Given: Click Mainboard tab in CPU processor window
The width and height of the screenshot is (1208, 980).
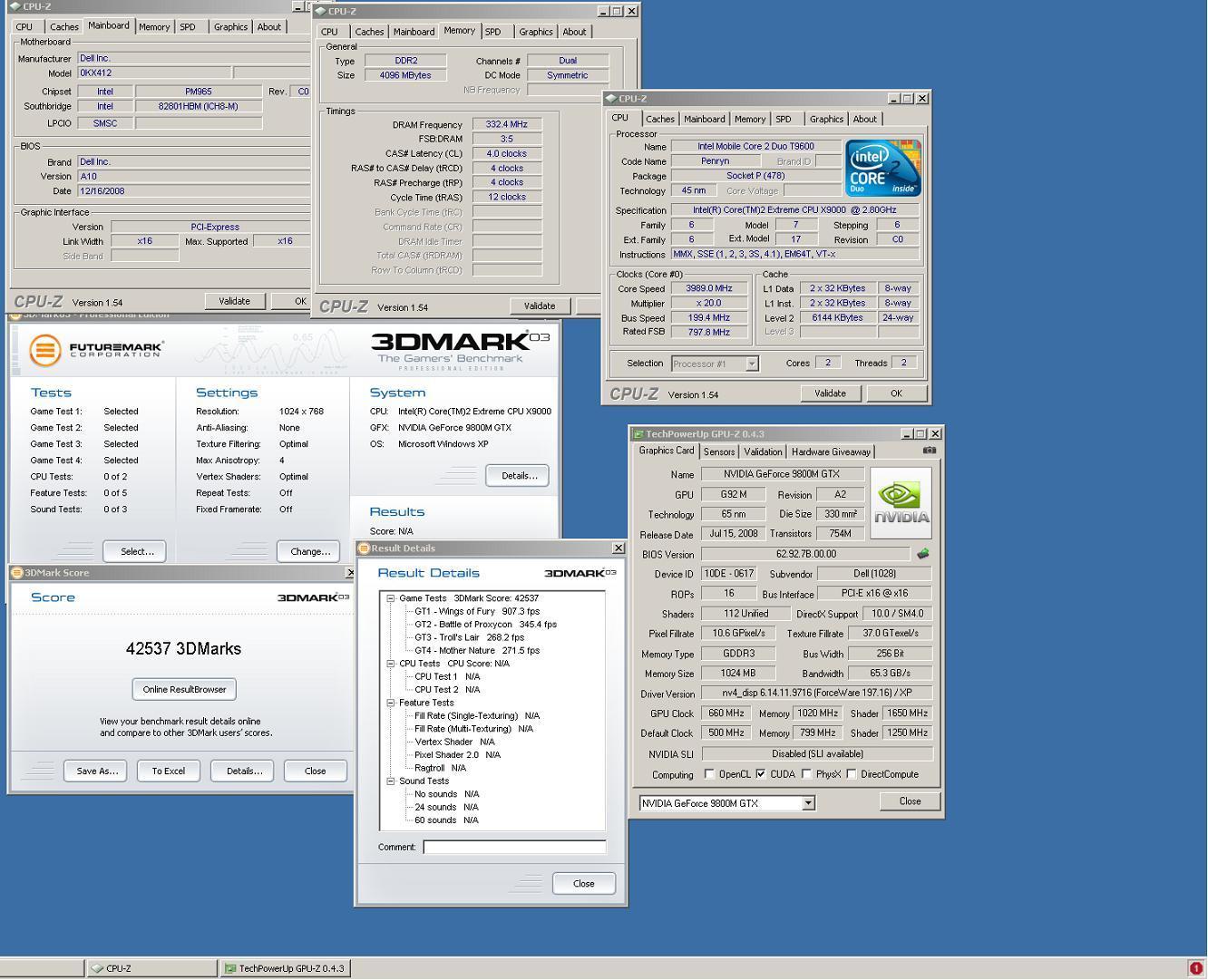Looking at the screenshot, I should coord(704,119).
